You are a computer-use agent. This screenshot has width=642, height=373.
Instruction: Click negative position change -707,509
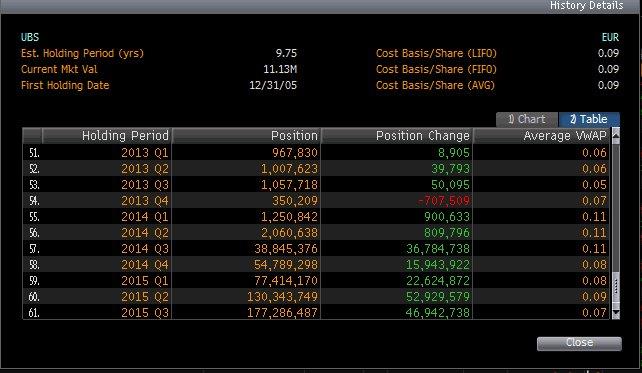click(444, 201)
